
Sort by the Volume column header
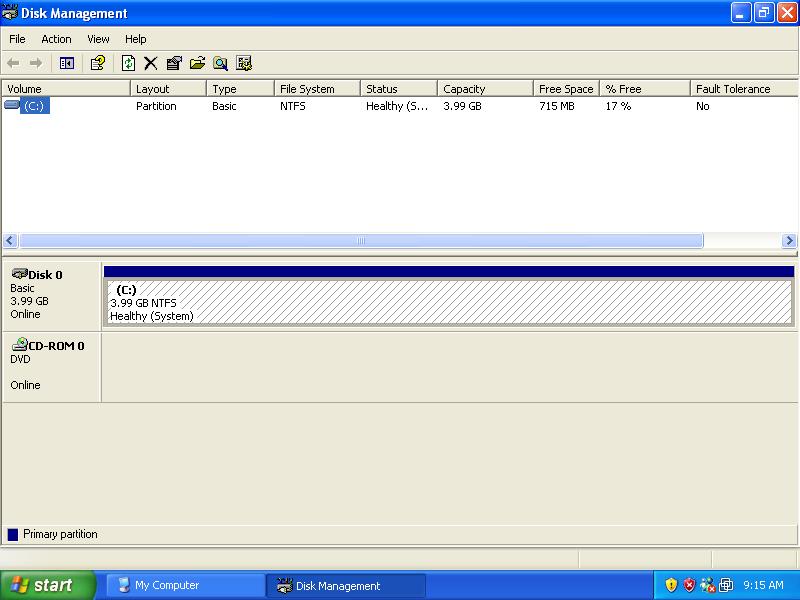tap(66, 89)
